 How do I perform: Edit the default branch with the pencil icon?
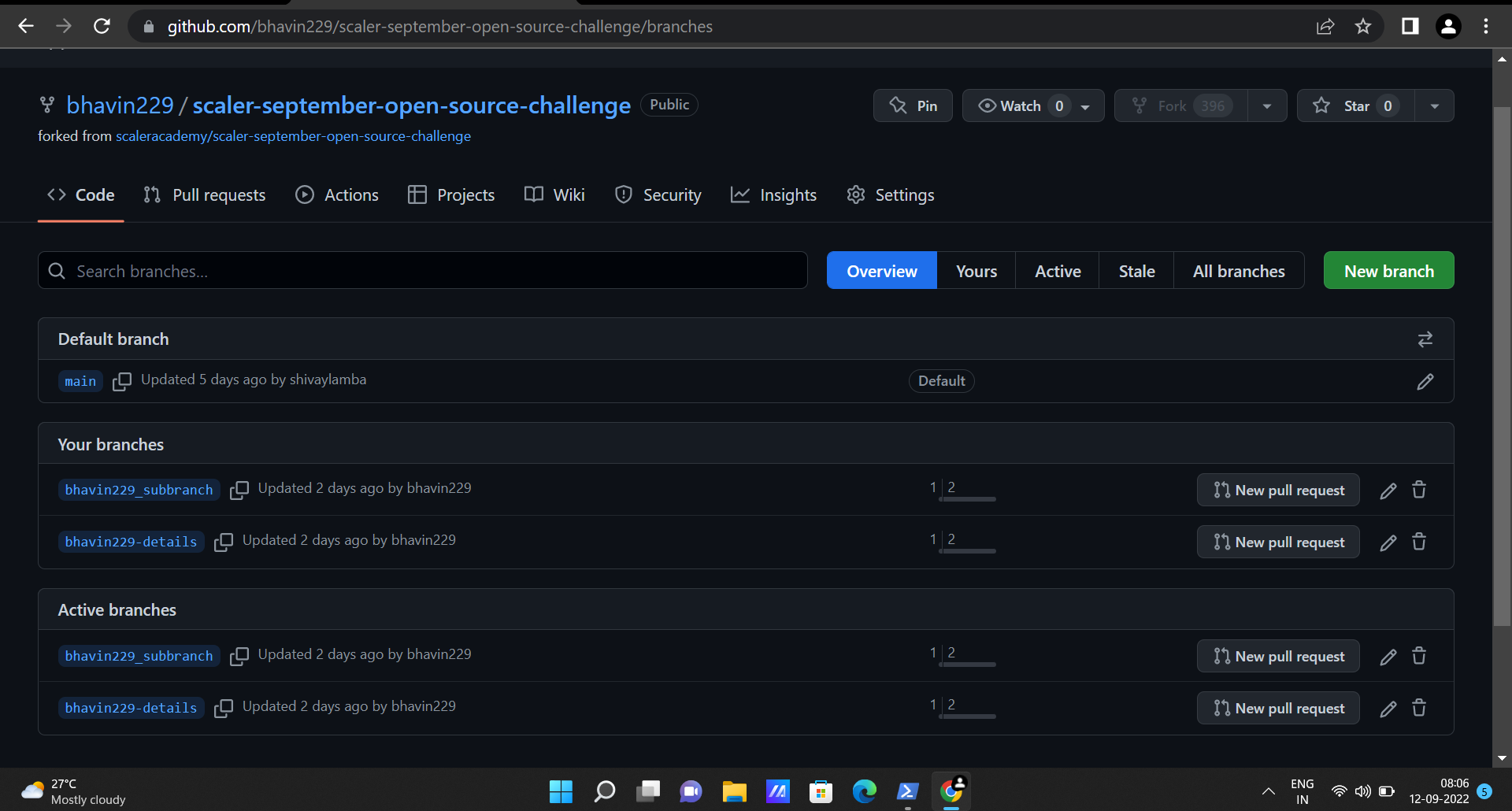coord(1425,382)
